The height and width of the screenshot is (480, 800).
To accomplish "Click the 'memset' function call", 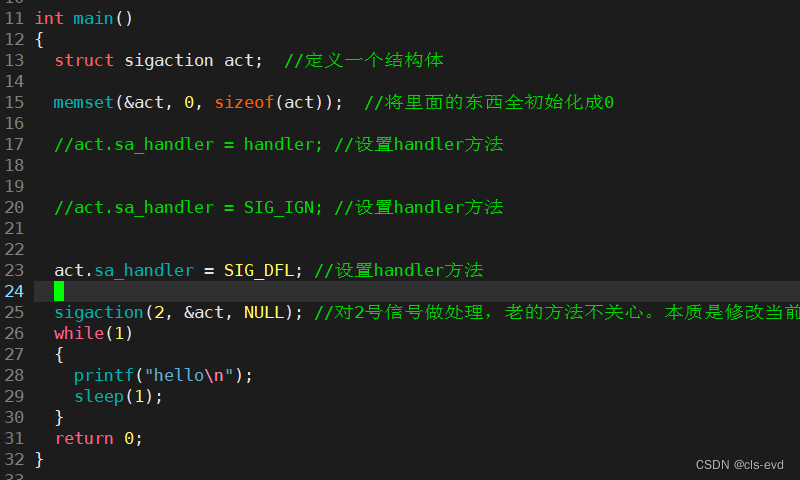I will pos(84,103).
